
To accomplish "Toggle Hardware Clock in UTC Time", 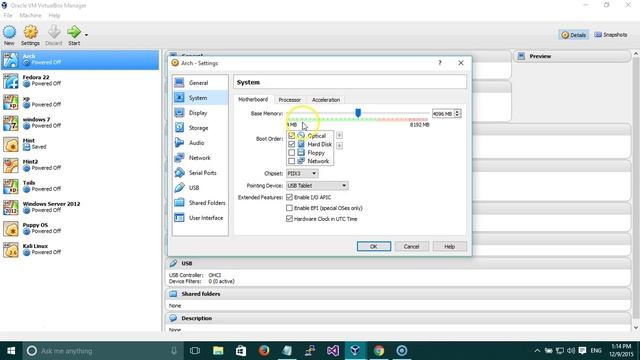I will 289,219.
